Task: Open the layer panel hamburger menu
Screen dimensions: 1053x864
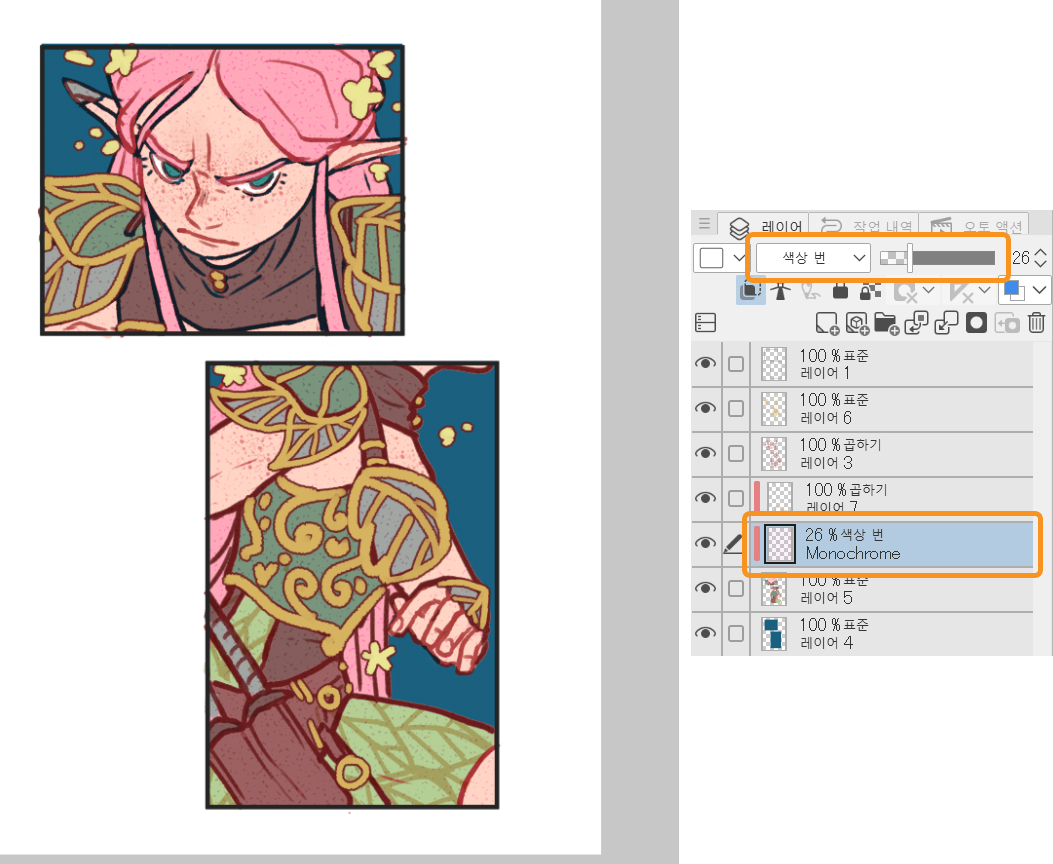Action: tap(704, 225)
